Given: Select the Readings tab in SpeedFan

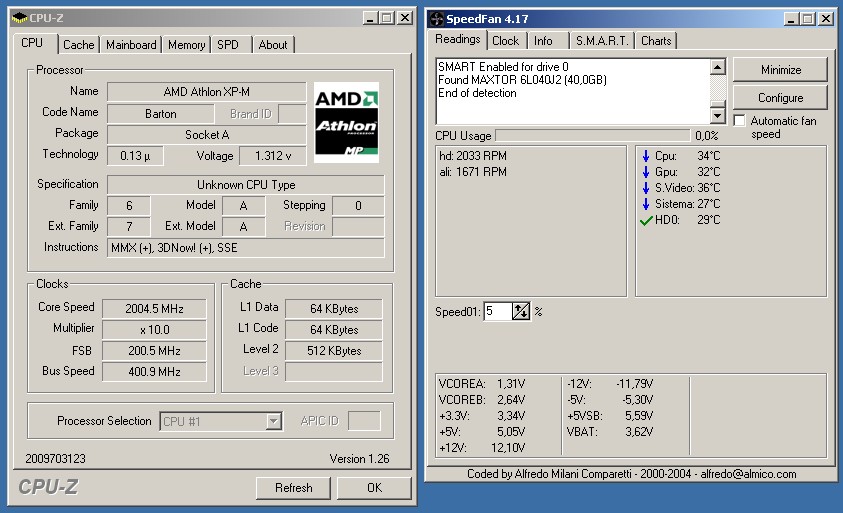Looking at the screenshot, I should click(458, 39).
